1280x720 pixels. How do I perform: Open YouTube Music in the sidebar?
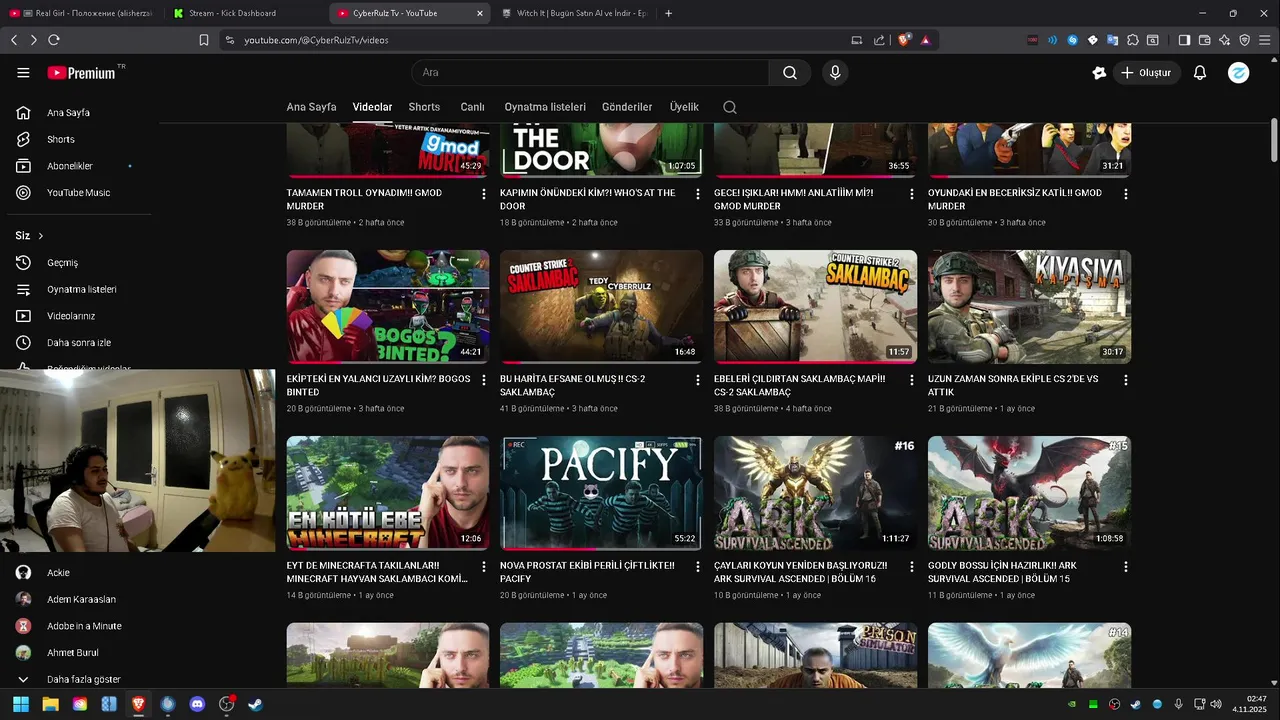tap(80, 192)
